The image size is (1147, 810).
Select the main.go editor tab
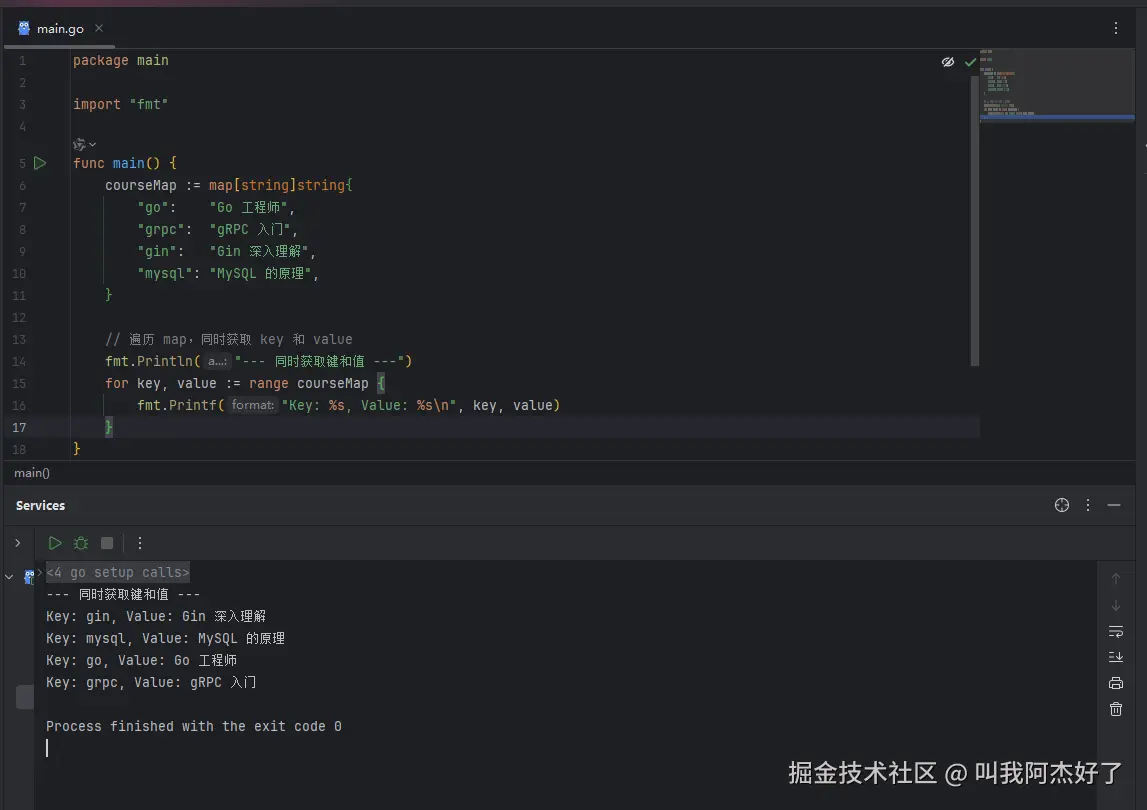pyautogui.click(x=60, y=29)
